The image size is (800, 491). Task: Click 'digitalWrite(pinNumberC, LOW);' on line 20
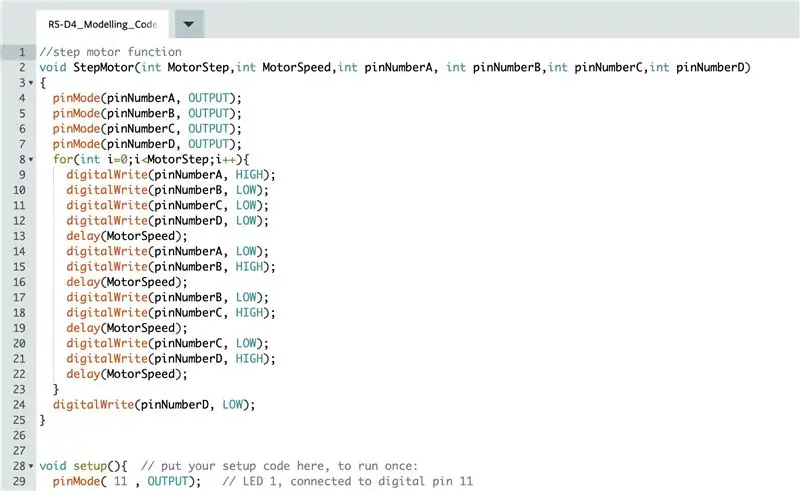point(167,343)
